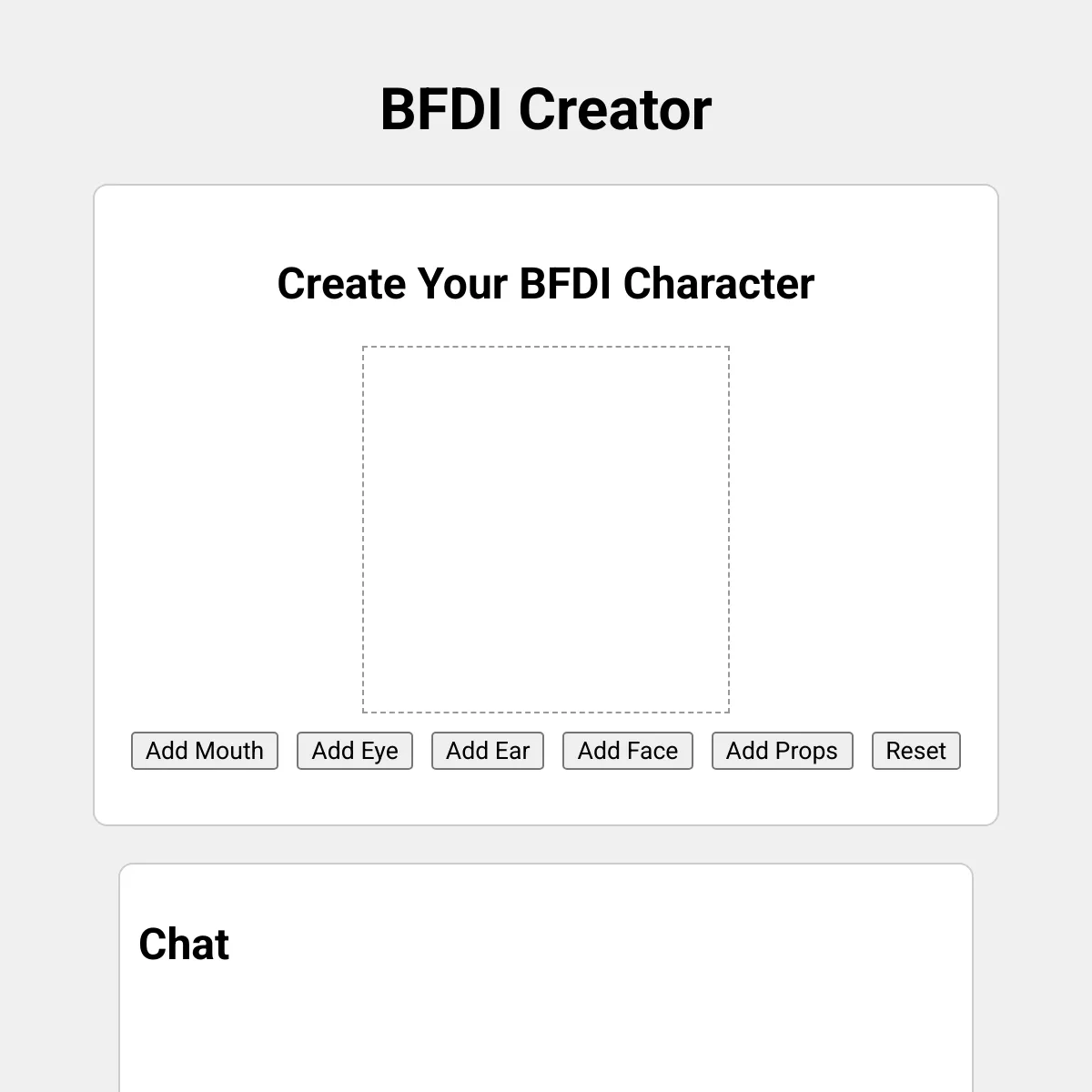Image resolution: width=1092 pixels, height=1092 pixels.
Task: Click inside the dashed character canvas
Action: coord(546,530)
